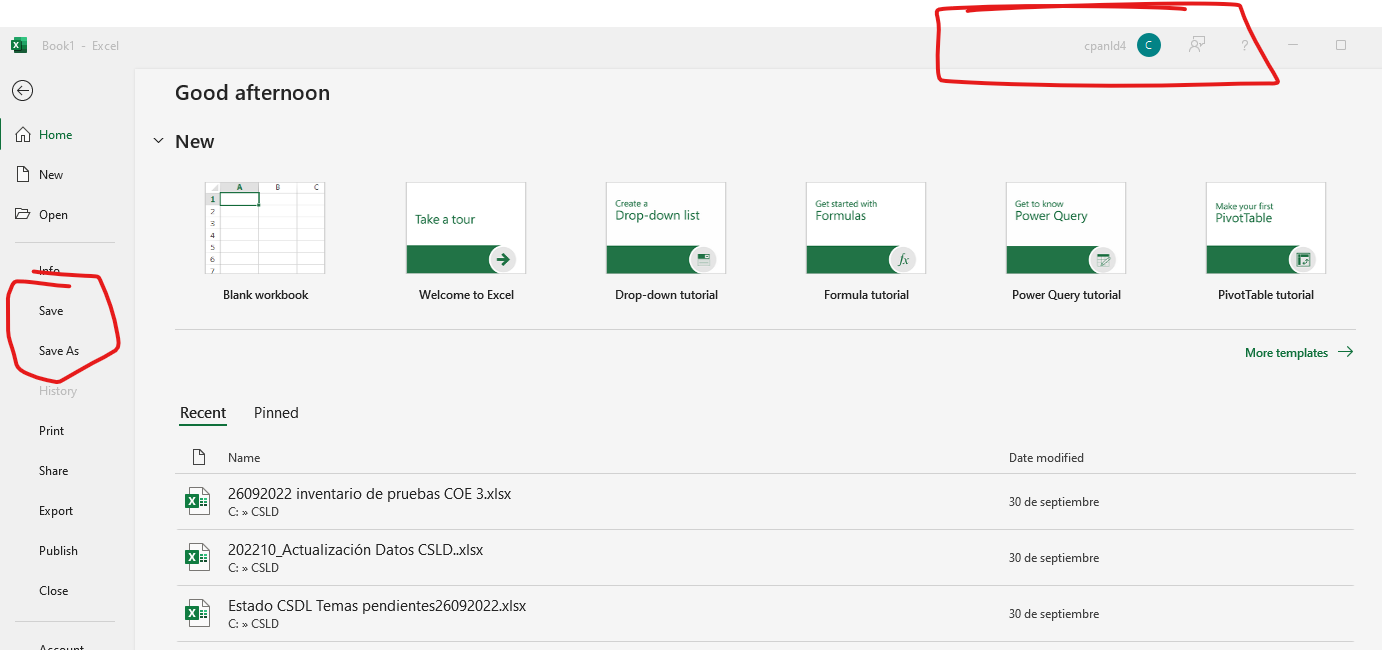Click the list icon on Drop-down template
The image size is (1382, 650).
[x=703, y=259]
